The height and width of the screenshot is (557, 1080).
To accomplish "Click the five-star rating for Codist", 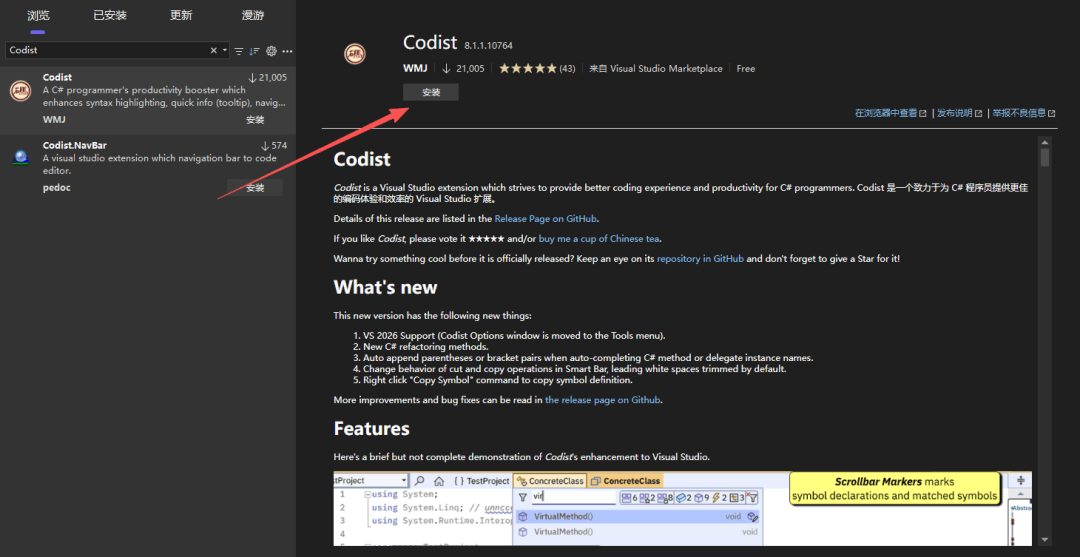I will coord(527,69).
